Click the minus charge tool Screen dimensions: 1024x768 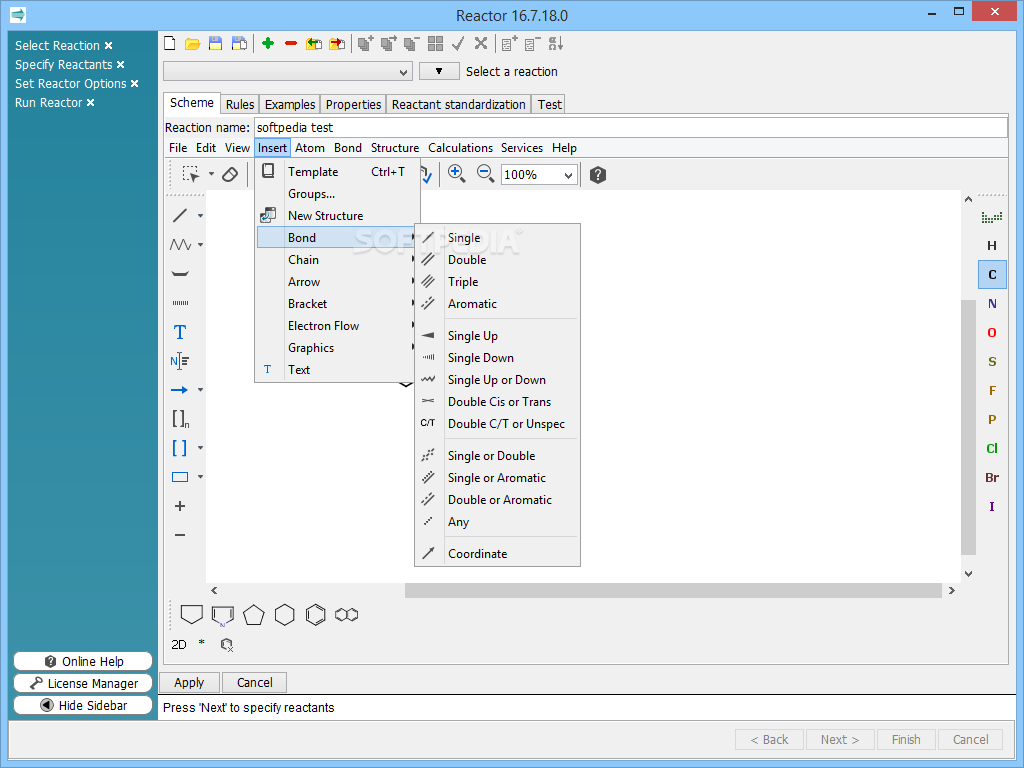(180, 535)
